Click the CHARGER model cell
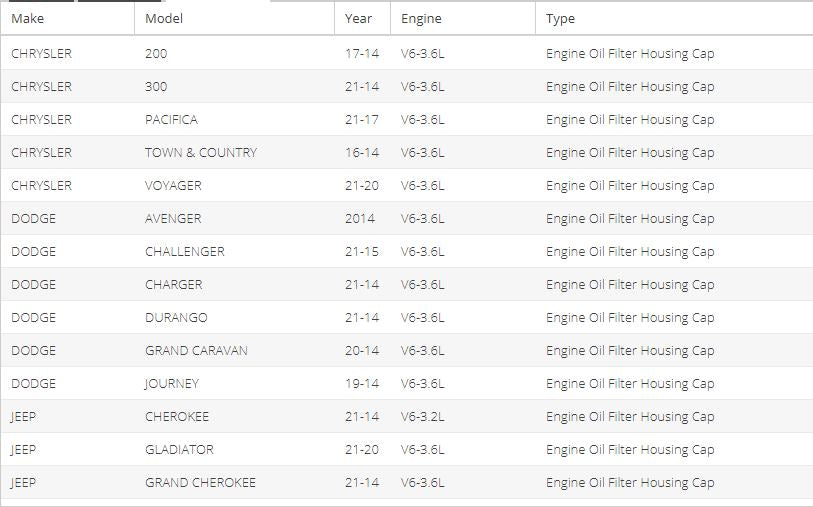The width and height of the screenshot is (813, 507). 174,284
